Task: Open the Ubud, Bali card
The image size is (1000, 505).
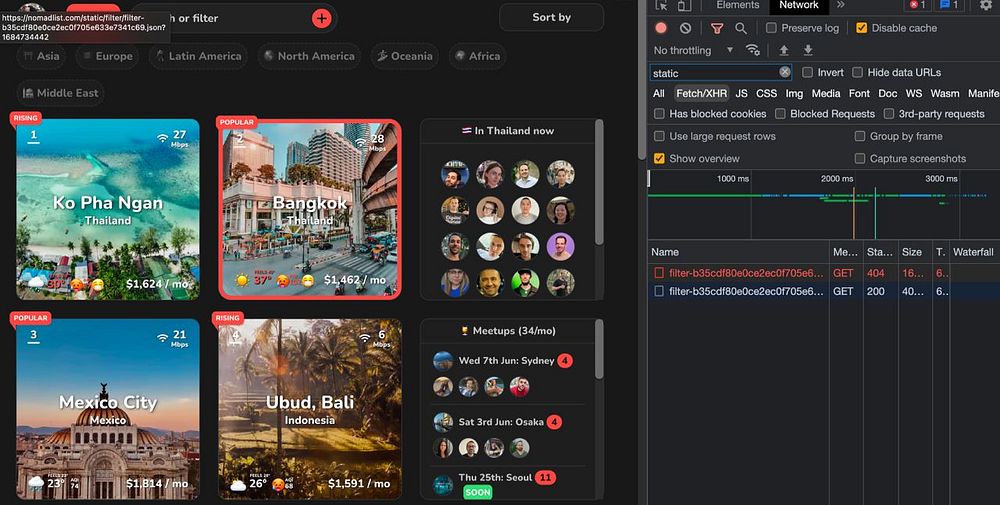Action: tap(310, 409)
